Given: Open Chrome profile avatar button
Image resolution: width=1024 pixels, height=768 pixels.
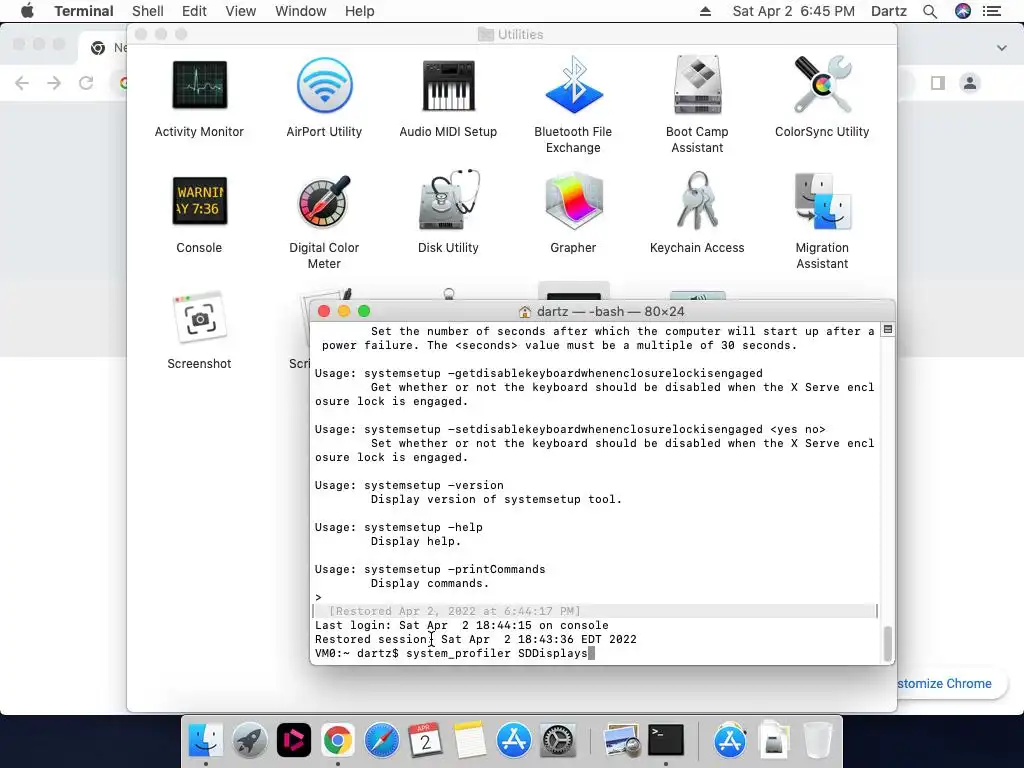Looking at the screenshot, I should click(970, 83).
